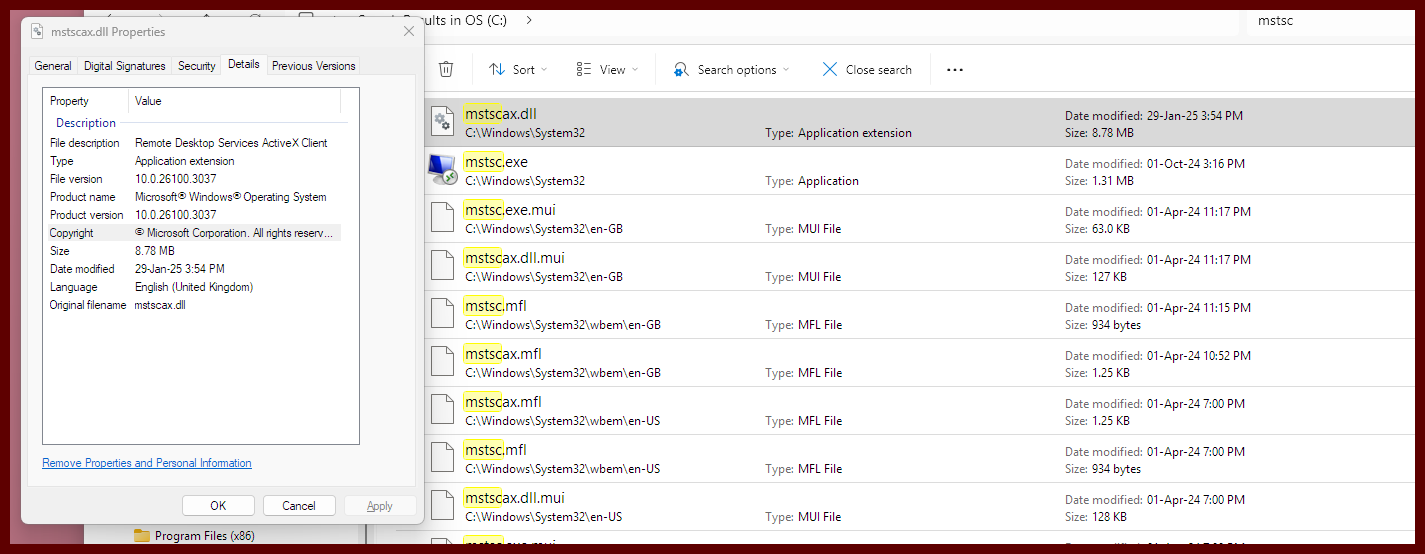Click the mstsc.mfl wbem\en-US file icon
Viewport: 1425px width, 554px height.
pyautogui.click(x=443, y=458)
